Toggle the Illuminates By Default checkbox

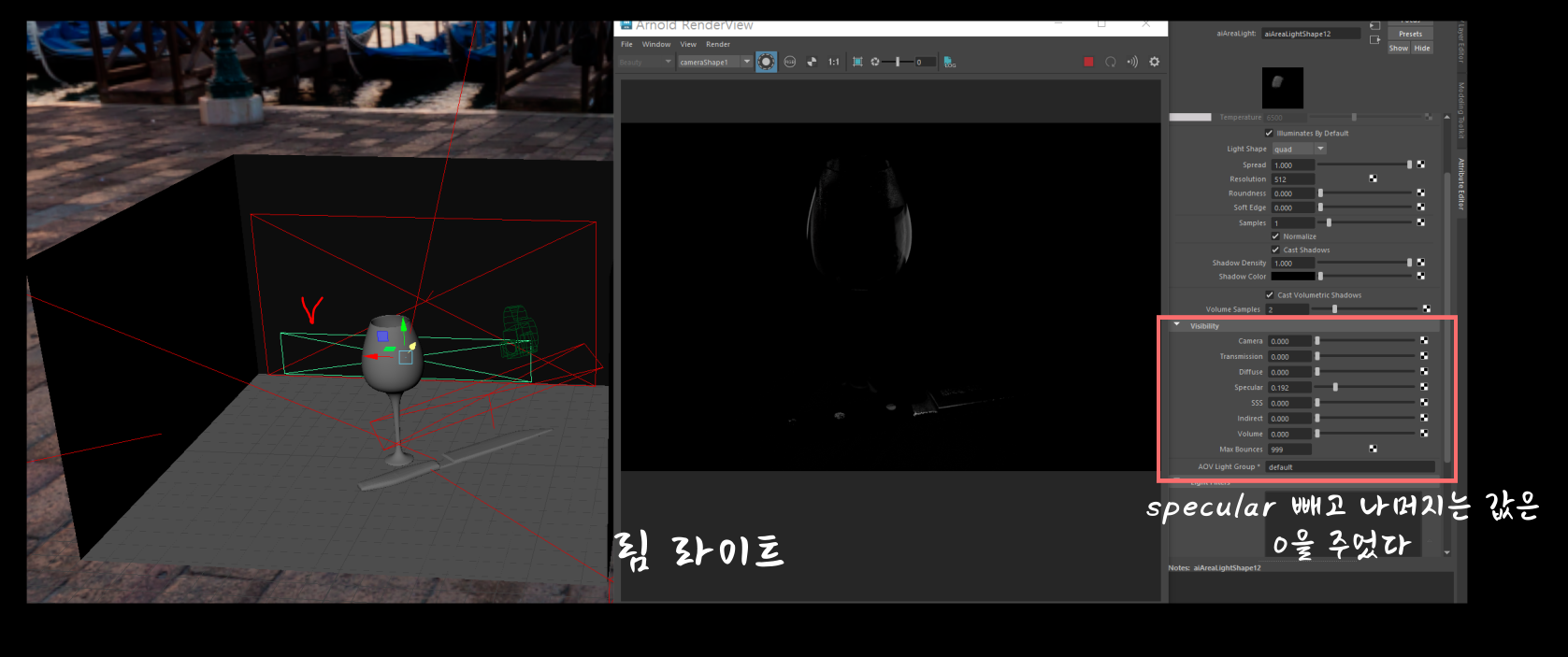pos(1269,133)
